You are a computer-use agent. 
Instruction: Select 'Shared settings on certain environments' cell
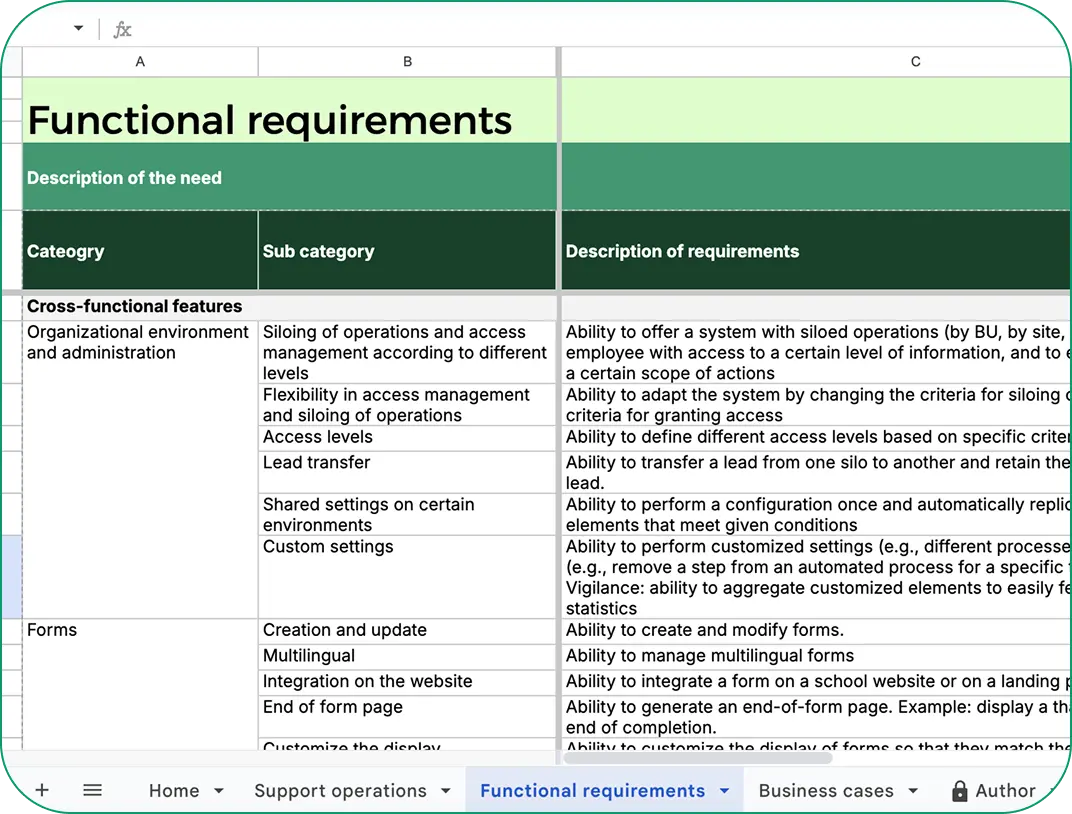pyautogui.click(x=407, y=515)
